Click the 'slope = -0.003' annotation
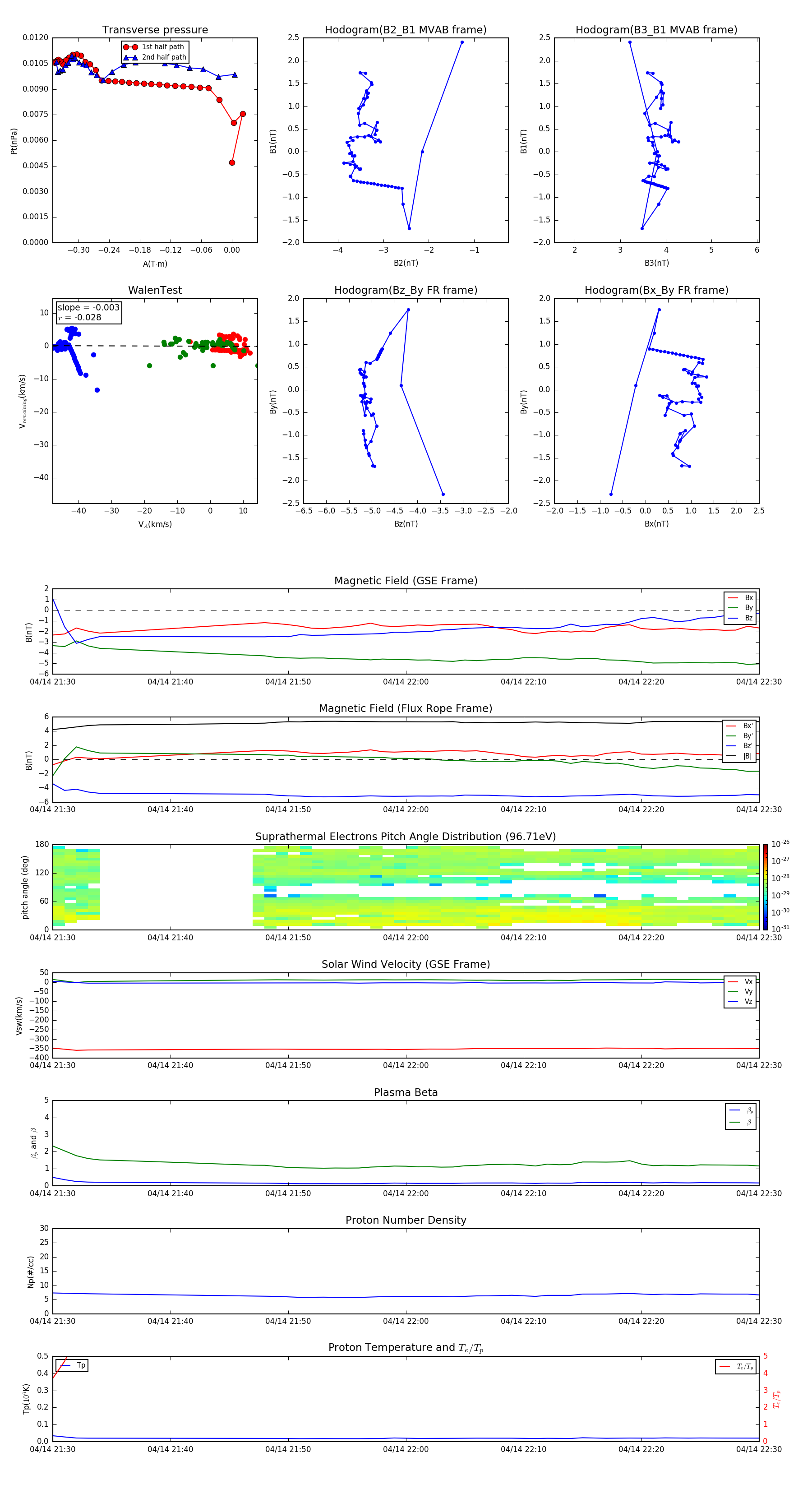Image resolution: width=812 pixels, height=1489 pixels. click(x=88, y=308)
